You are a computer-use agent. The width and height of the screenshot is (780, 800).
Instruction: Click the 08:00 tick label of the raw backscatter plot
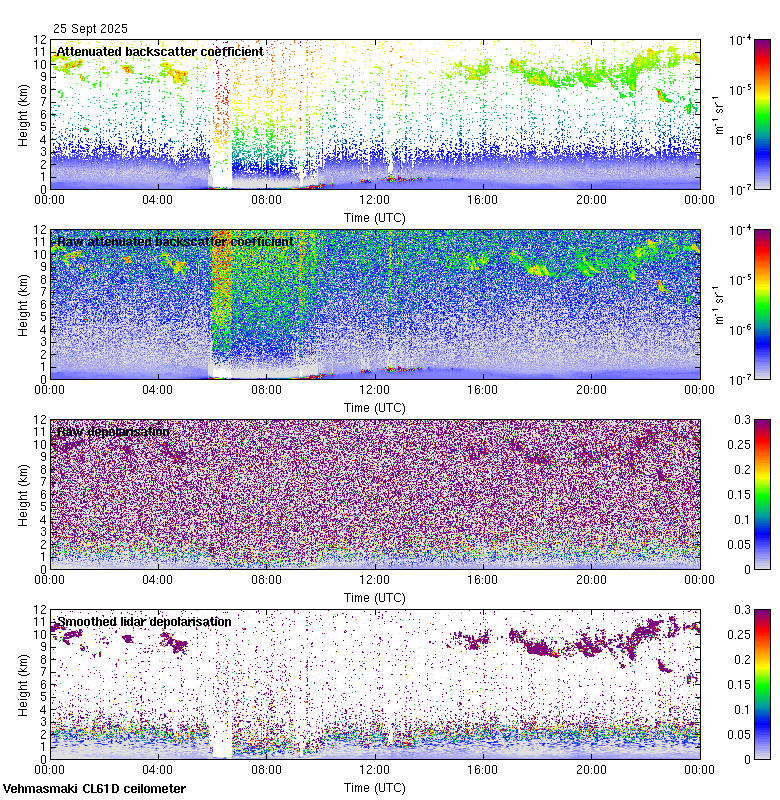pos(266,390)
